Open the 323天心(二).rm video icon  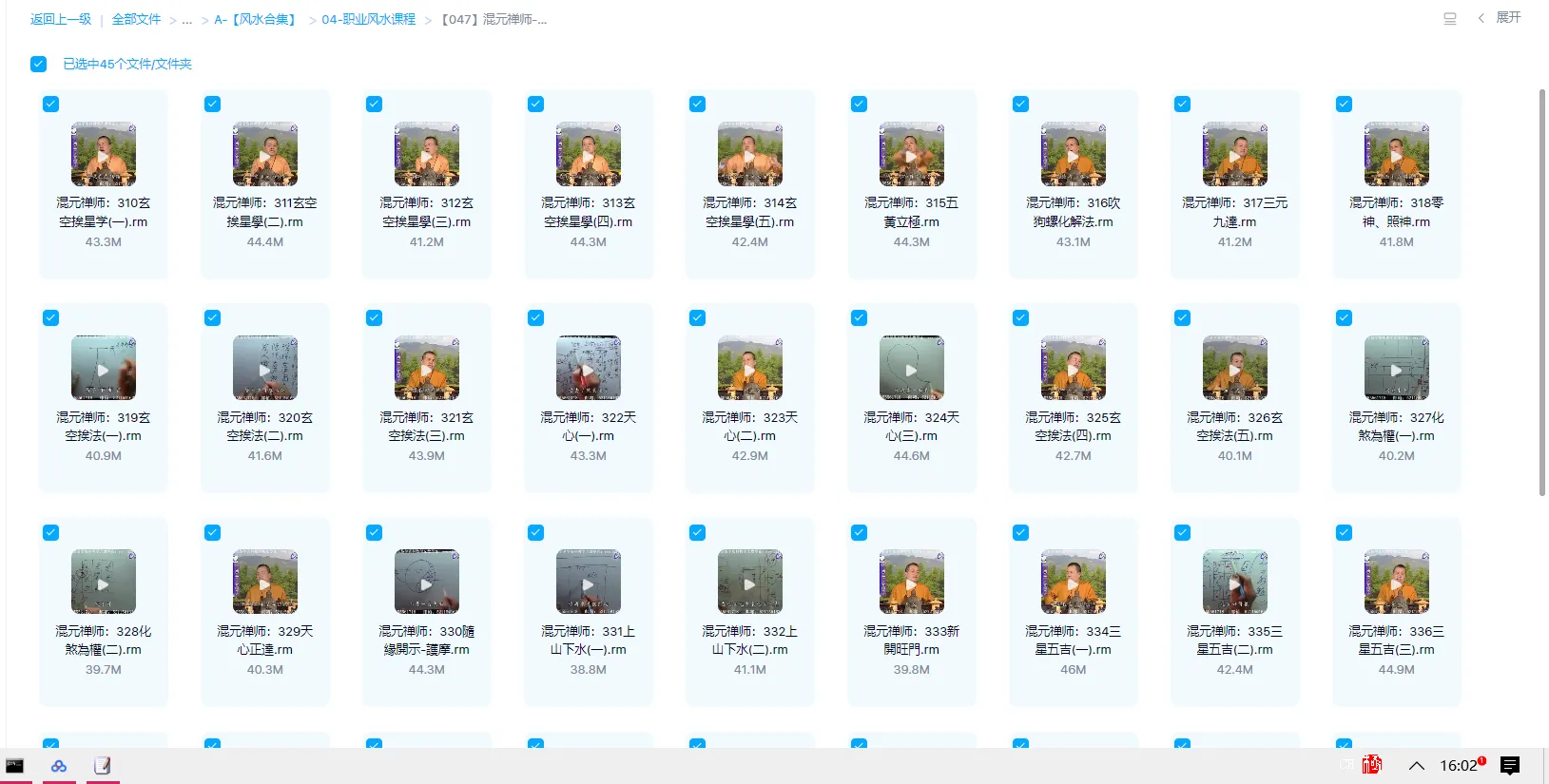(x=750, y=368)
